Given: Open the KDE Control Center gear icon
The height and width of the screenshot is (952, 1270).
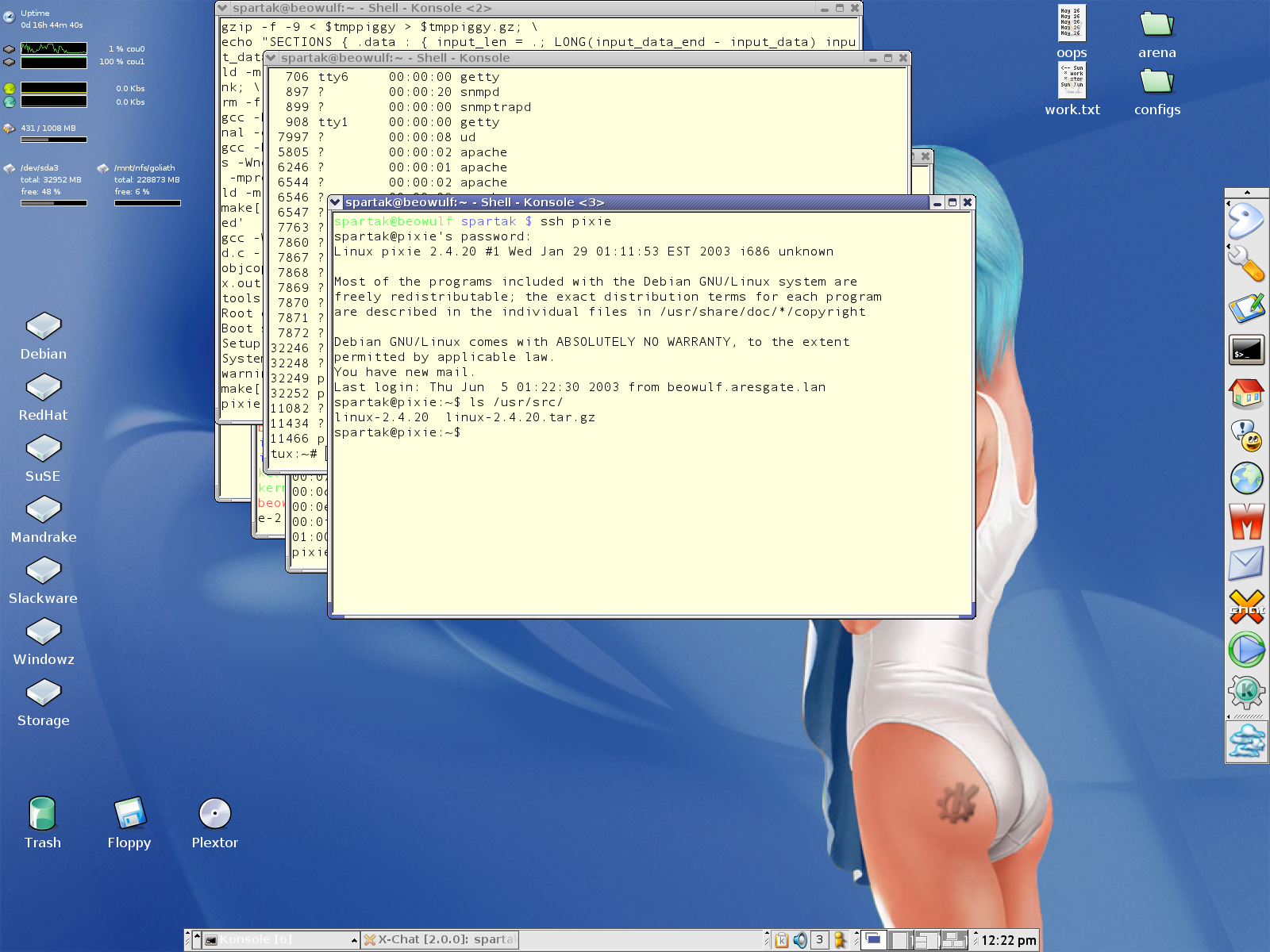Looking at the screenshot, I should pyautogui.click(x=1246, y=692).
